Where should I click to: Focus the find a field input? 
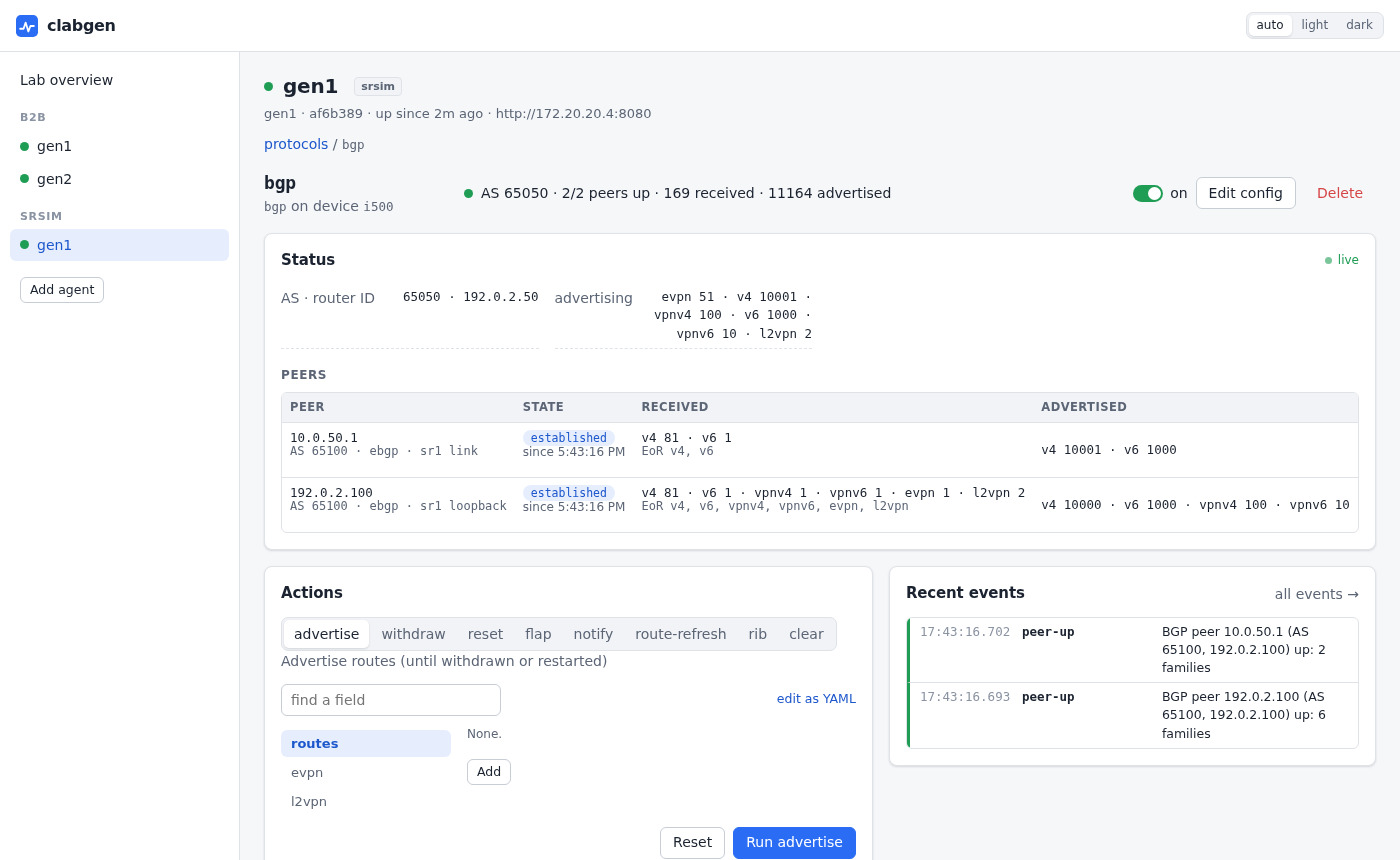pos(391,700)
